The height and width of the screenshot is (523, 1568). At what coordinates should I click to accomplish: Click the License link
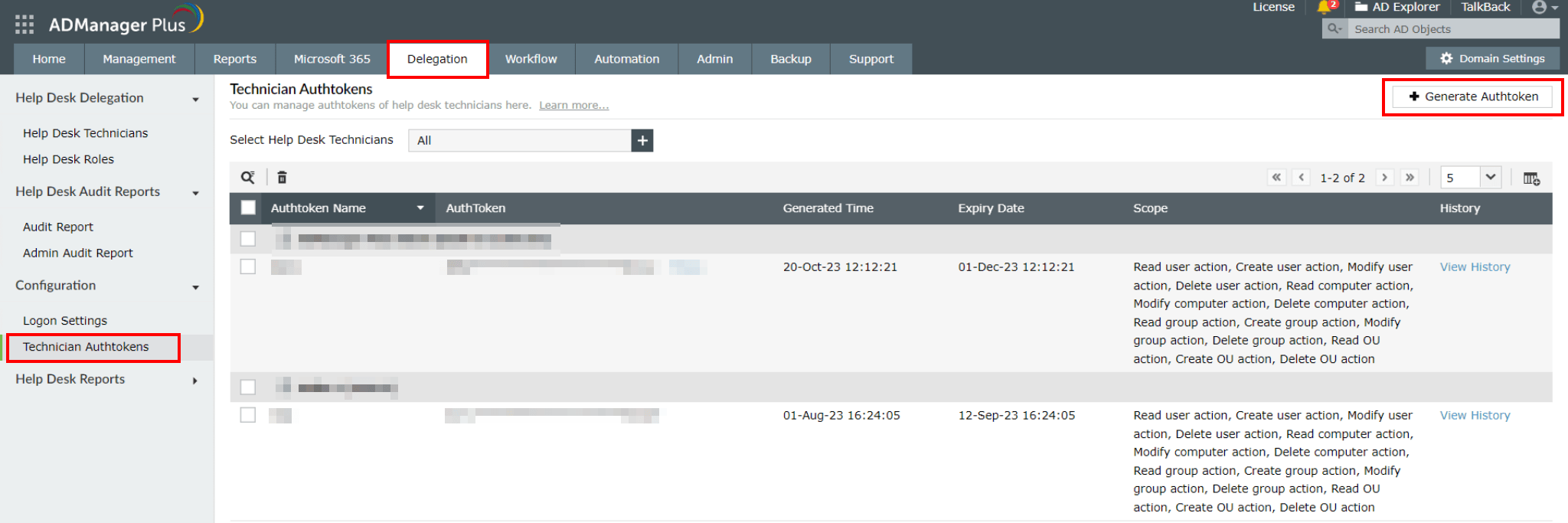[x=1274, y=7]
